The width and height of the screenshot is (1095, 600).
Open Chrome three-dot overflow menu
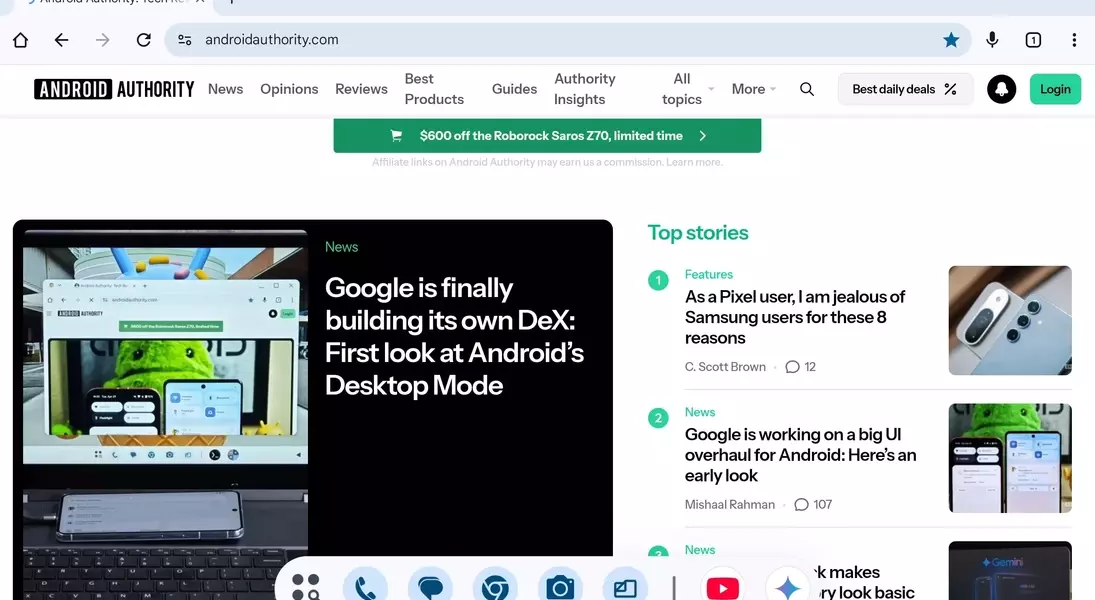(x=1074, y=40)
